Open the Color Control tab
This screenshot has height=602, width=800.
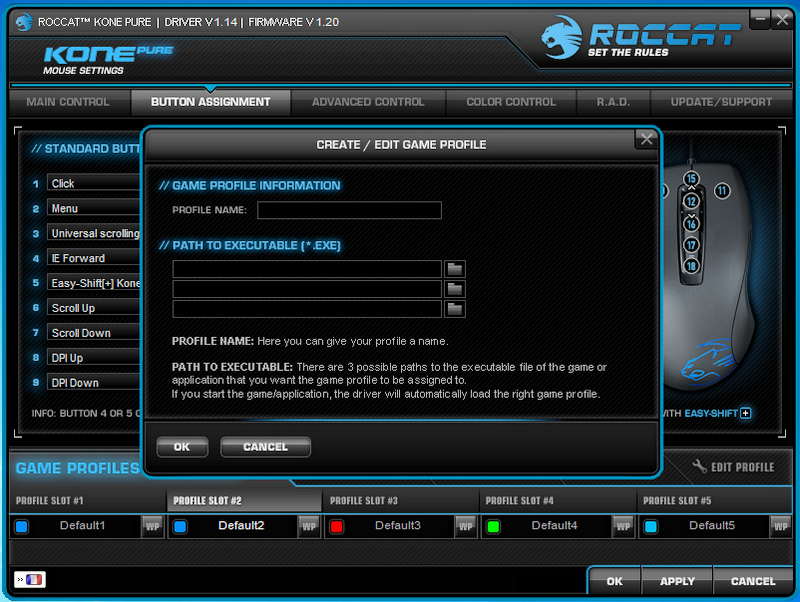point(511,102)
